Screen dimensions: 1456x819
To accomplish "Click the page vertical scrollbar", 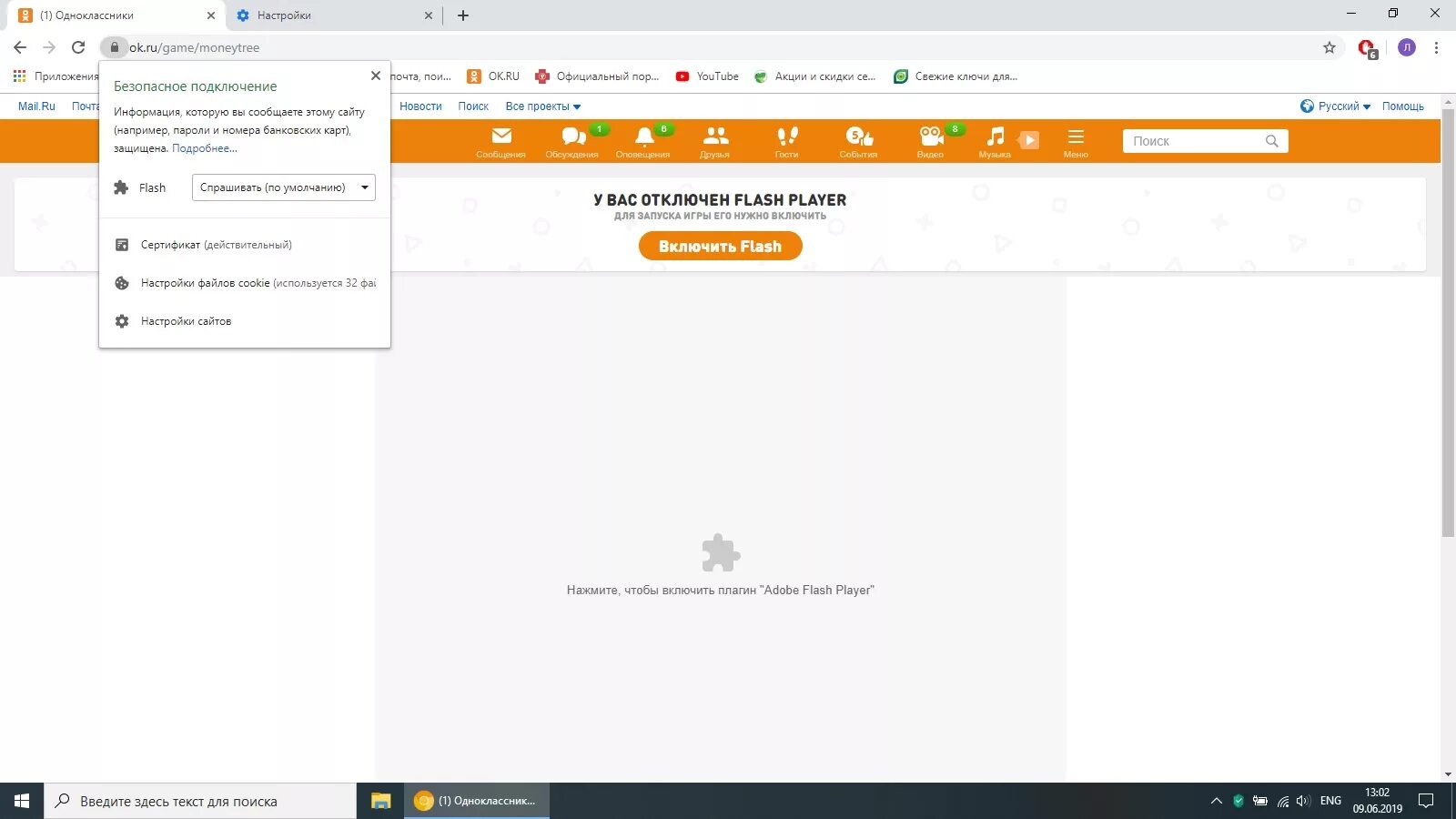I will [1448, 323].
